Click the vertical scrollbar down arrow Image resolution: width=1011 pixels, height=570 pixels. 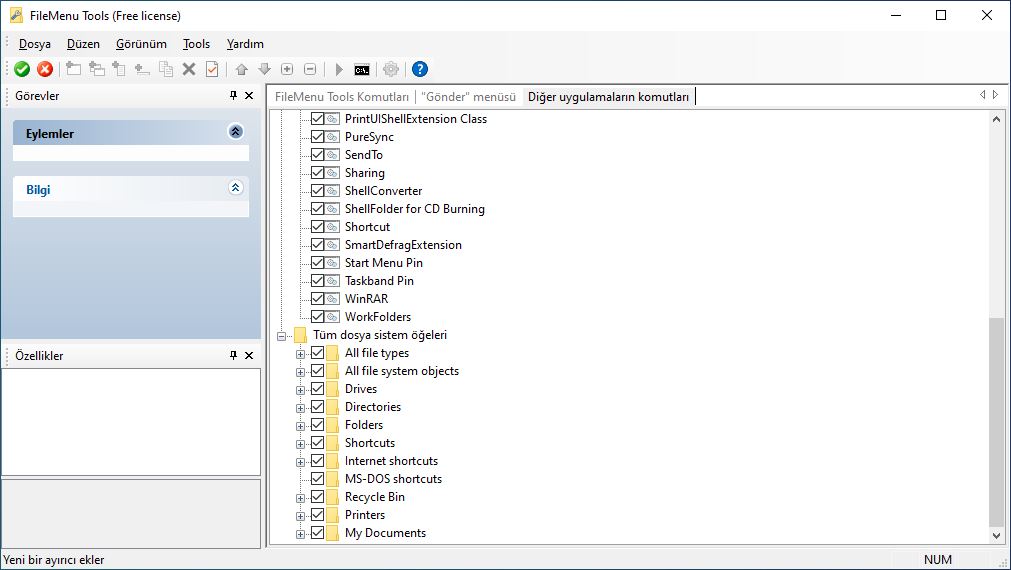click(x=996, y=536)
